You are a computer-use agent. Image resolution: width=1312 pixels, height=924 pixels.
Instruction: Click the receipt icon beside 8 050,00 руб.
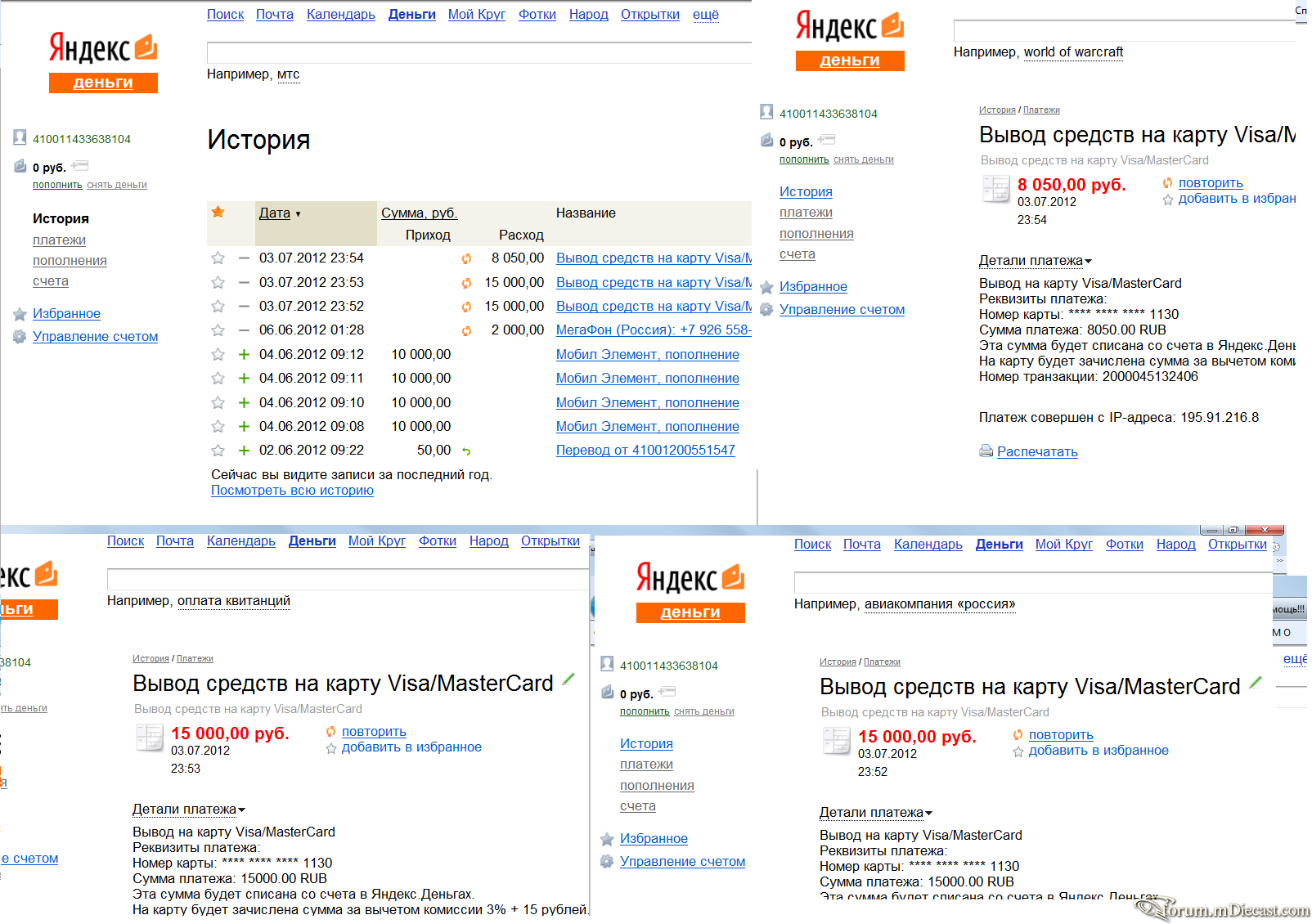pos(995,188)
